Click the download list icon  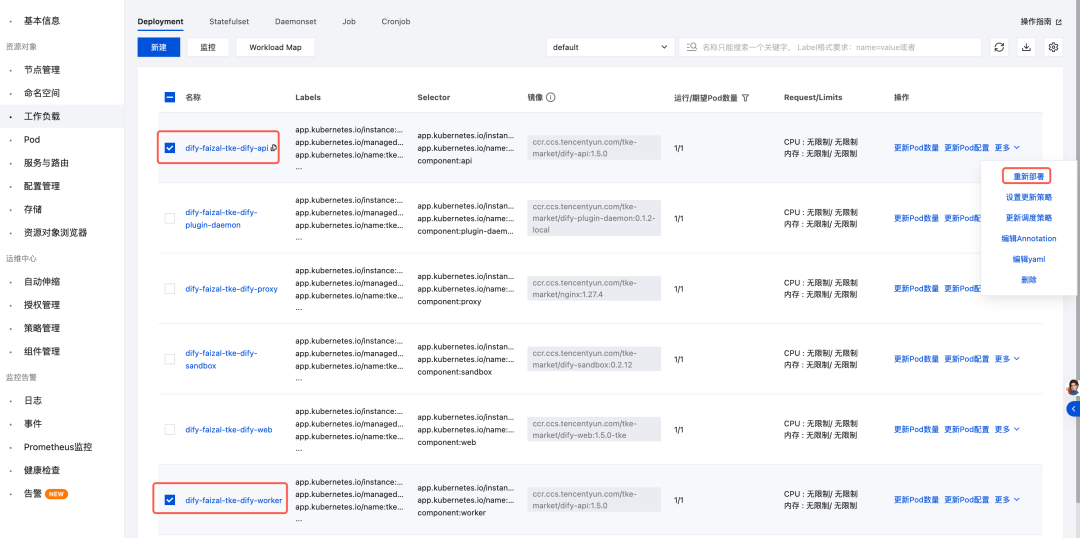coord(1026,47)
